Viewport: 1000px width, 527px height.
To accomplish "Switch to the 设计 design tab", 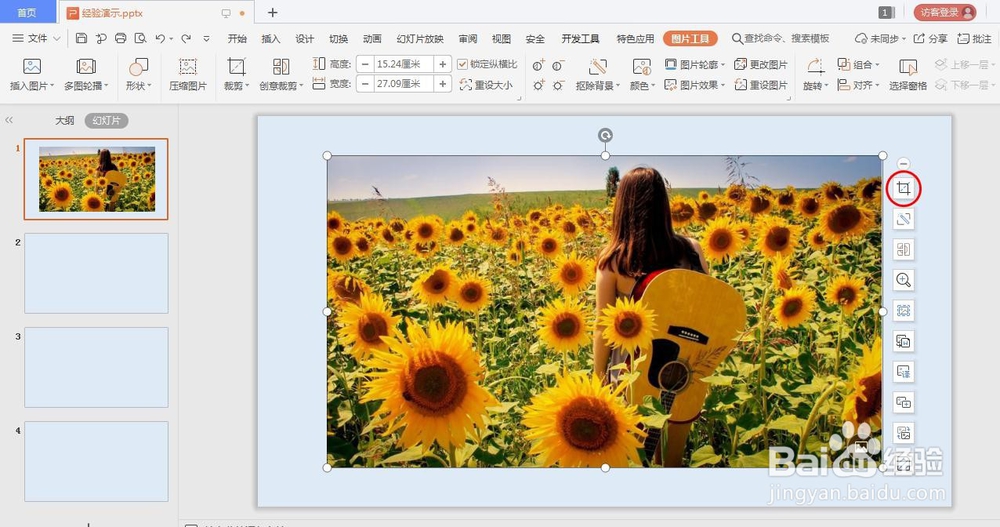I will click(x=305, y=38).
